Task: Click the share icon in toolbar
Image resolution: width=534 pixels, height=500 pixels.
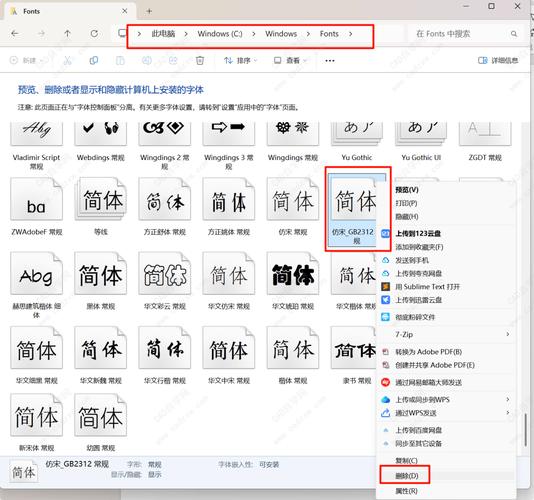Action: (x=173, y=61)
